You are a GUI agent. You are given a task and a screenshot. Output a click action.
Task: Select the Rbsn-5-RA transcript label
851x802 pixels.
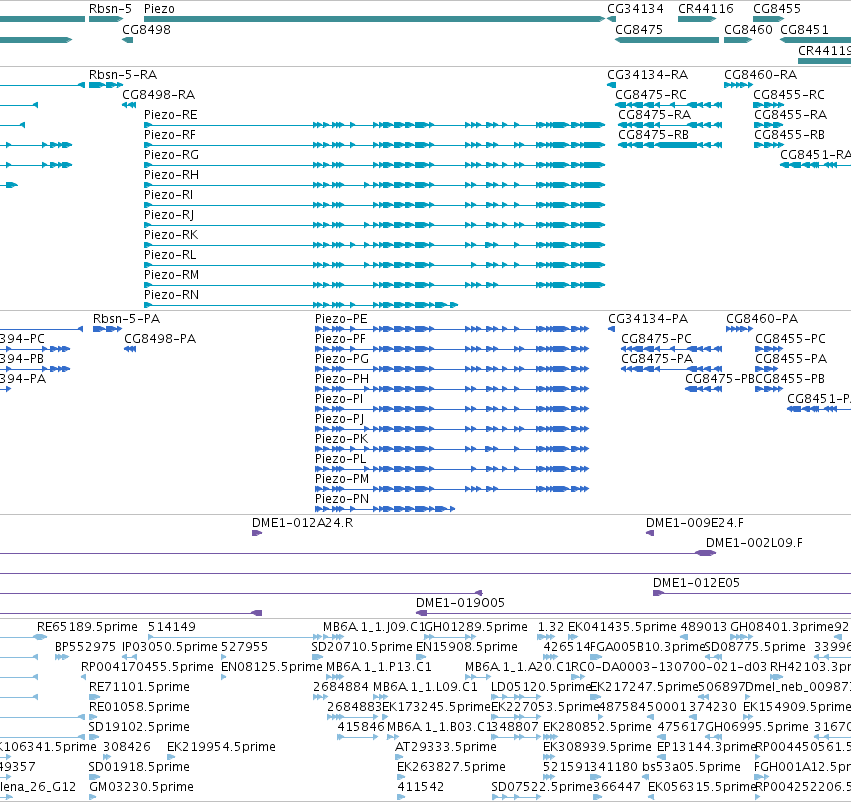[123, 75]
